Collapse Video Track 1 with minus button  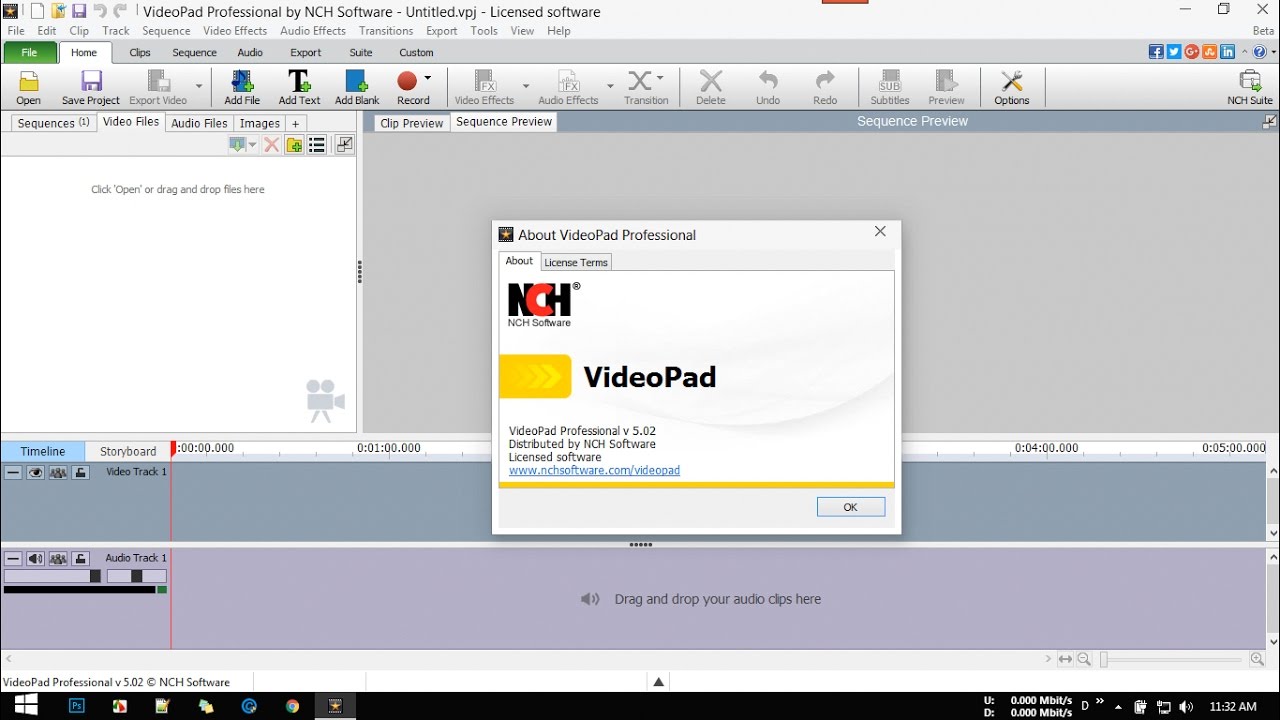13,472
